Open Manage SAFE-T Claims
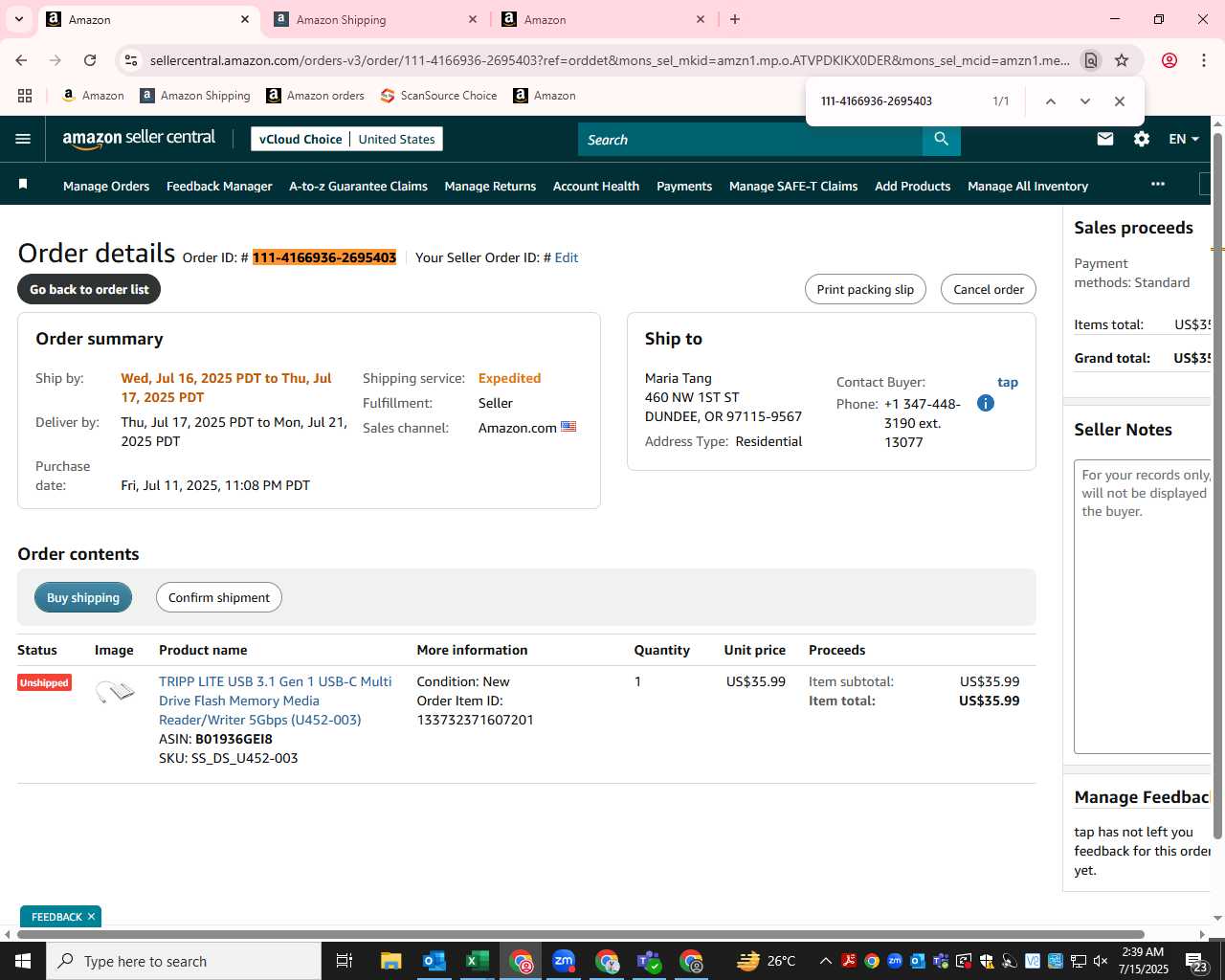 coord(793,186)
